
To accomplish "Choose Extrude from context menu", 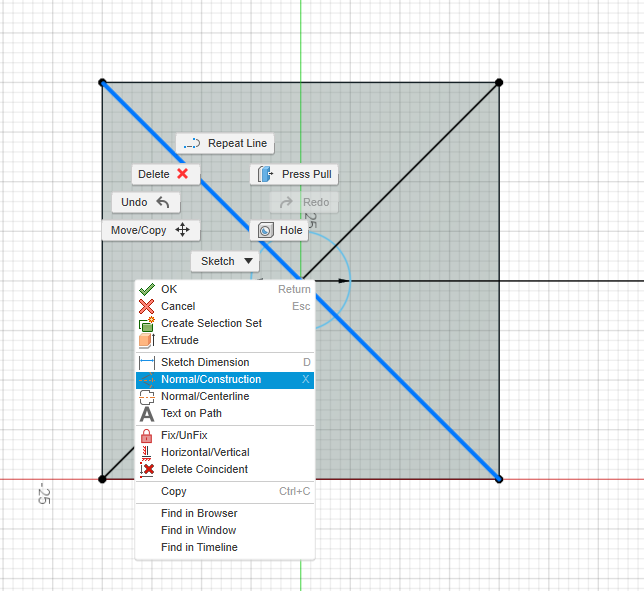I will coord(225,340).
